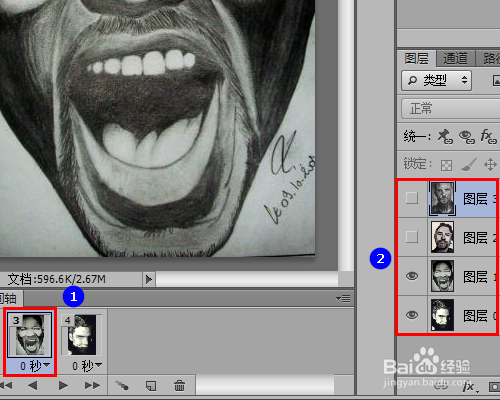Open the 正常 blend mode dropdown
The width and height of the screenshot is (500, 400).
450,109
